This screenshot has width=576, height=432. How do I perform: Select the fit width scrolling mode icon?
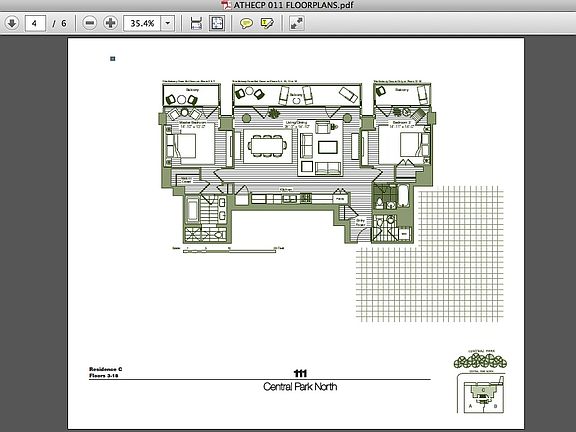pyautogui.click(x=196, y=24)
